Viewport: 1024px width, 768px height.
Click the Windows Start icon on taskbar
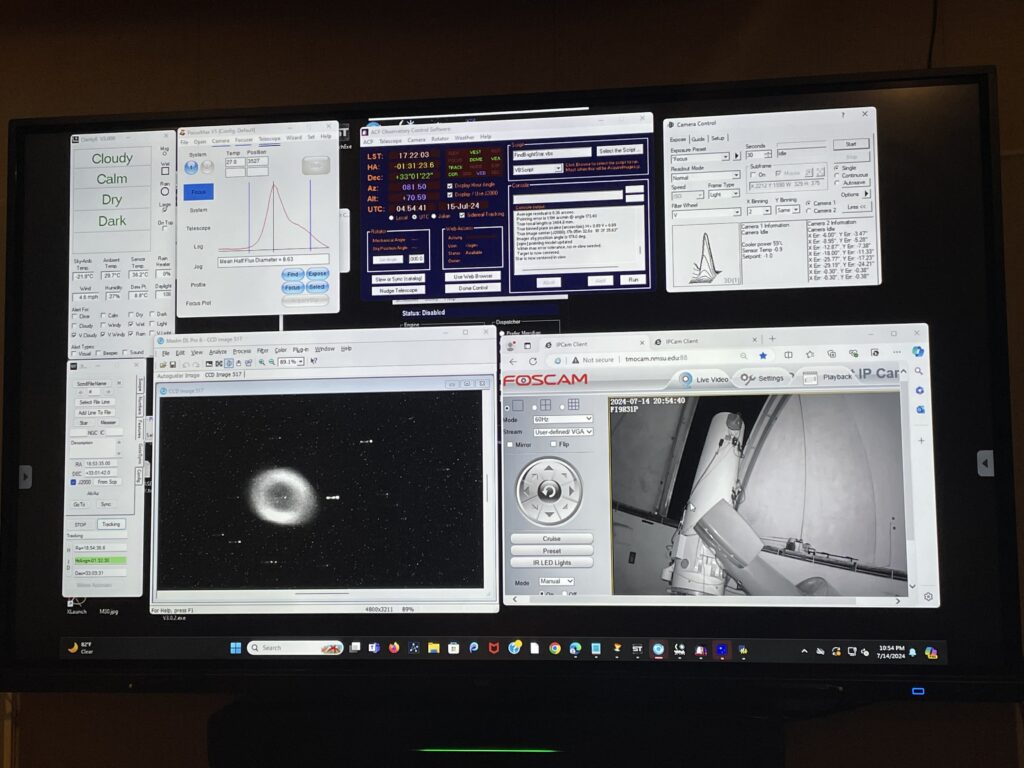tap(236, 647)
